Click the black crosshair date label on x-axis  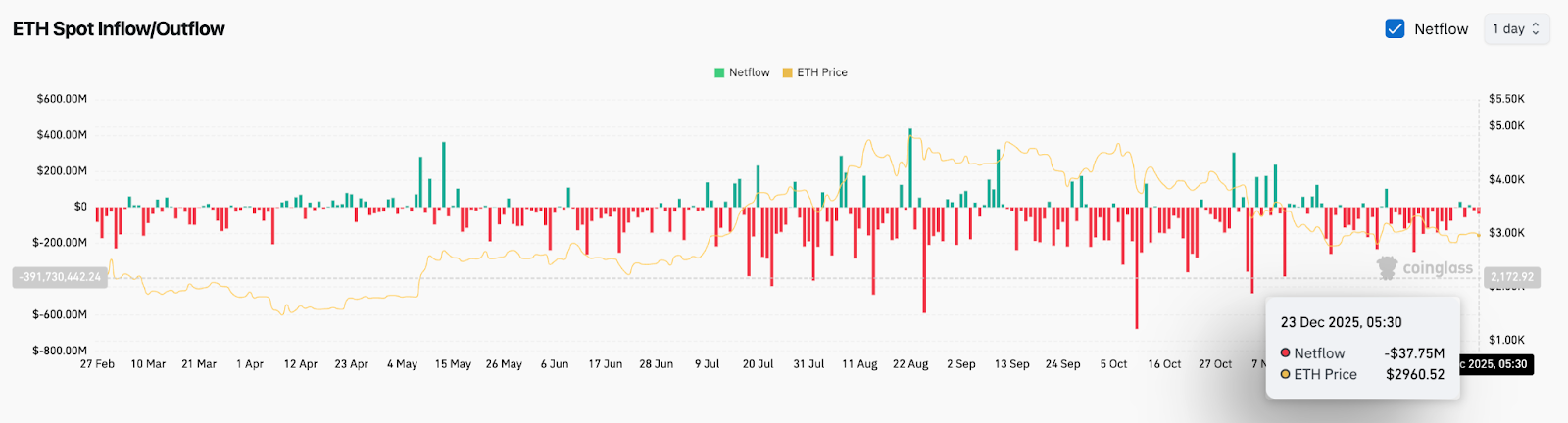point(1495,364)
